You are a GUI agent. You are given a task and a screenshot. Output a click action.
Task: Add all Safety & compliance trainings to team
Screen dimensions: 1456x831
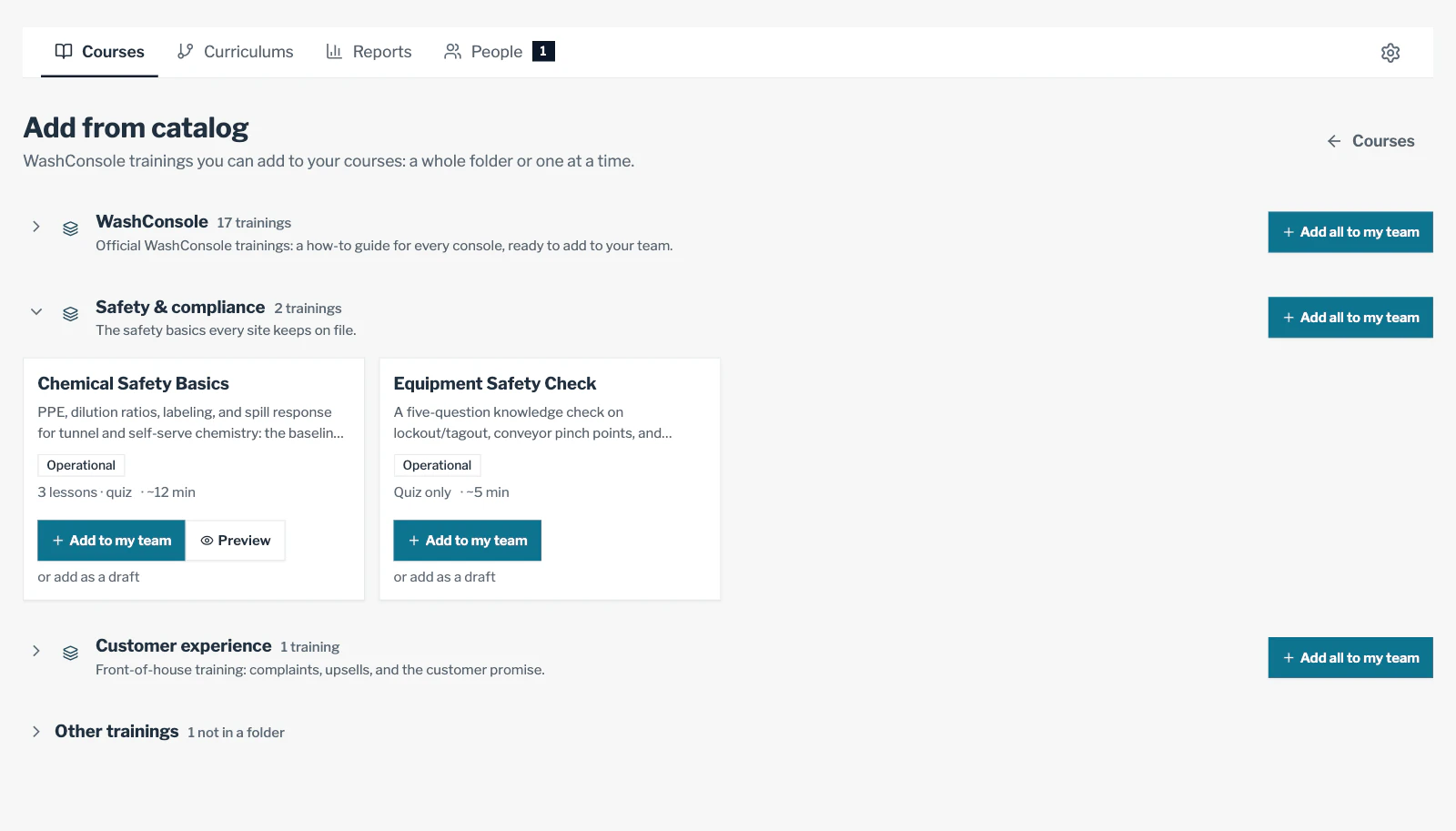1350,318
